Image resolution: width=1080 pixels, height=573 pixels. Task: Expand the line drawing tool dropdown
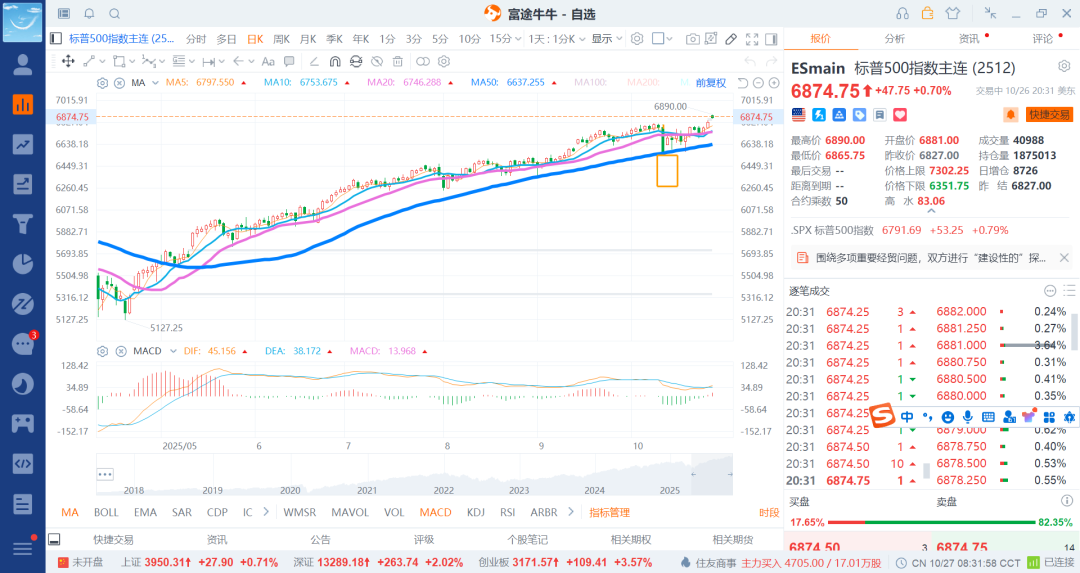(x=102, y=61)
